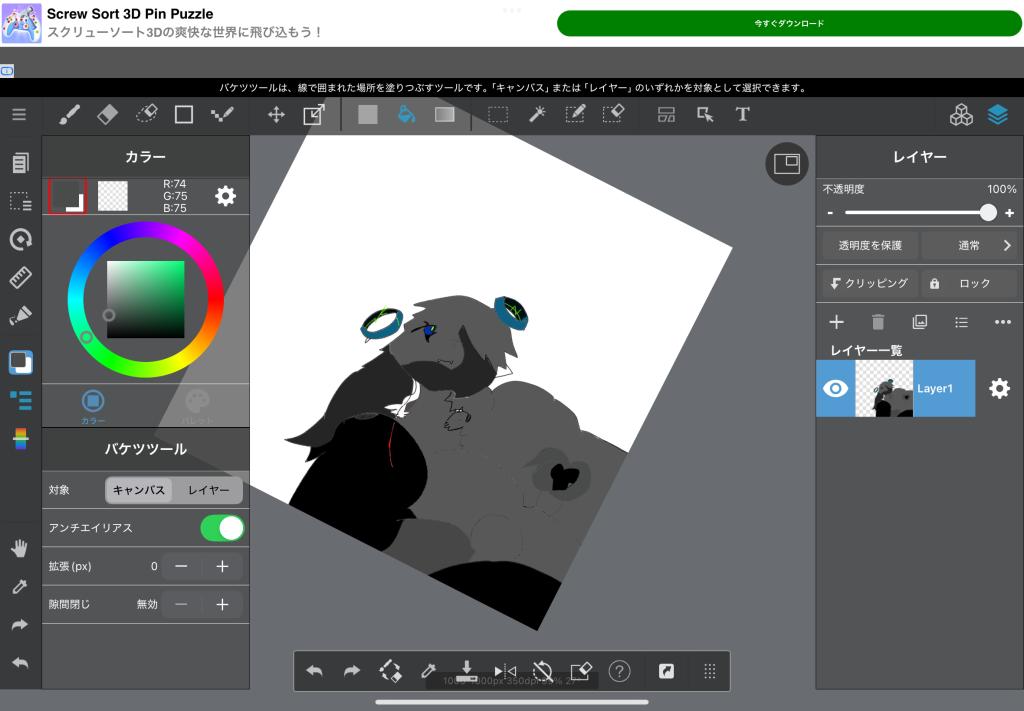Open the hamburger main menu
This screenshot has width=1024, height=711.
(x=19, y=115)
